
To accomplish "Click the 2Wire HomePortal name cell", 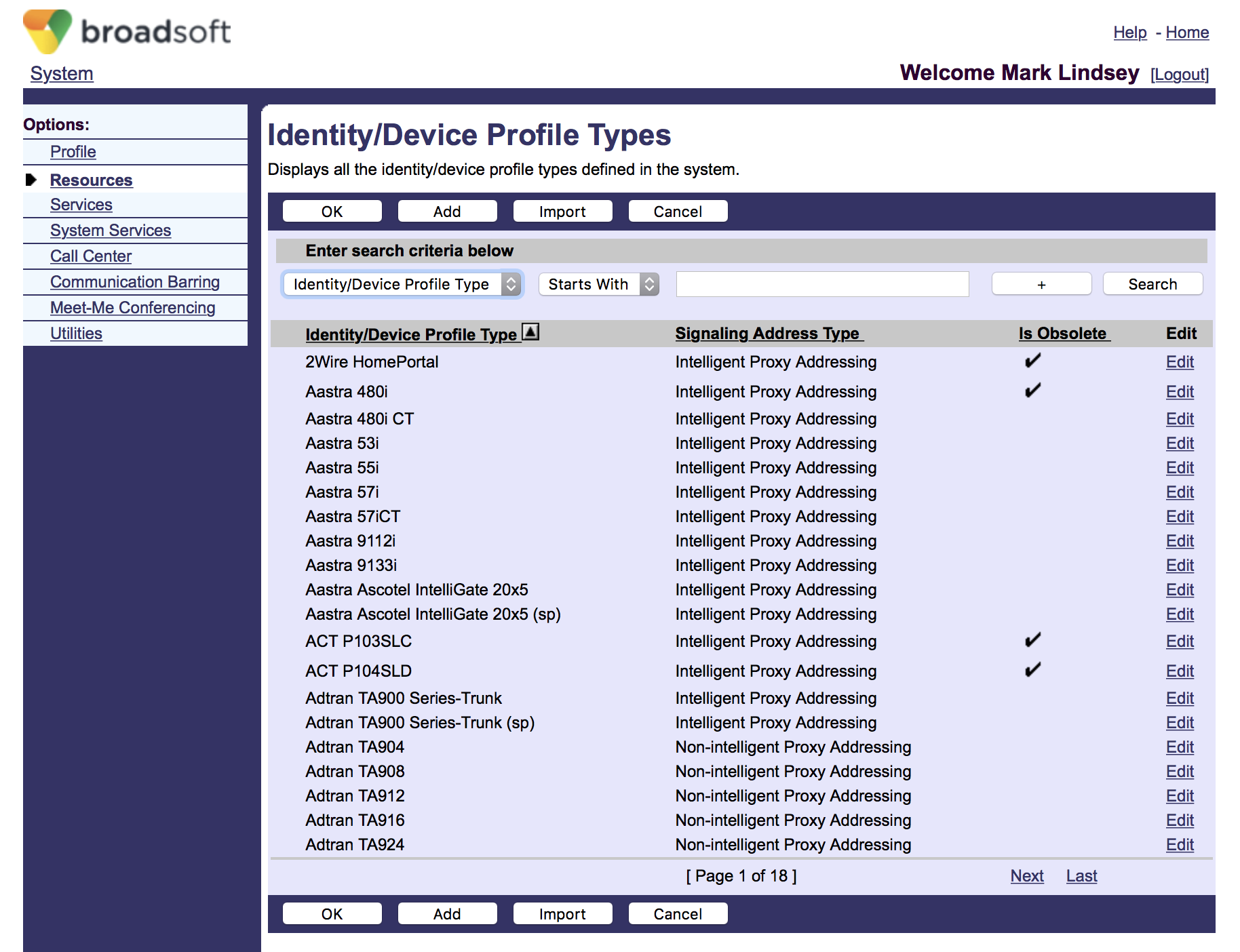I will (372, 362).
